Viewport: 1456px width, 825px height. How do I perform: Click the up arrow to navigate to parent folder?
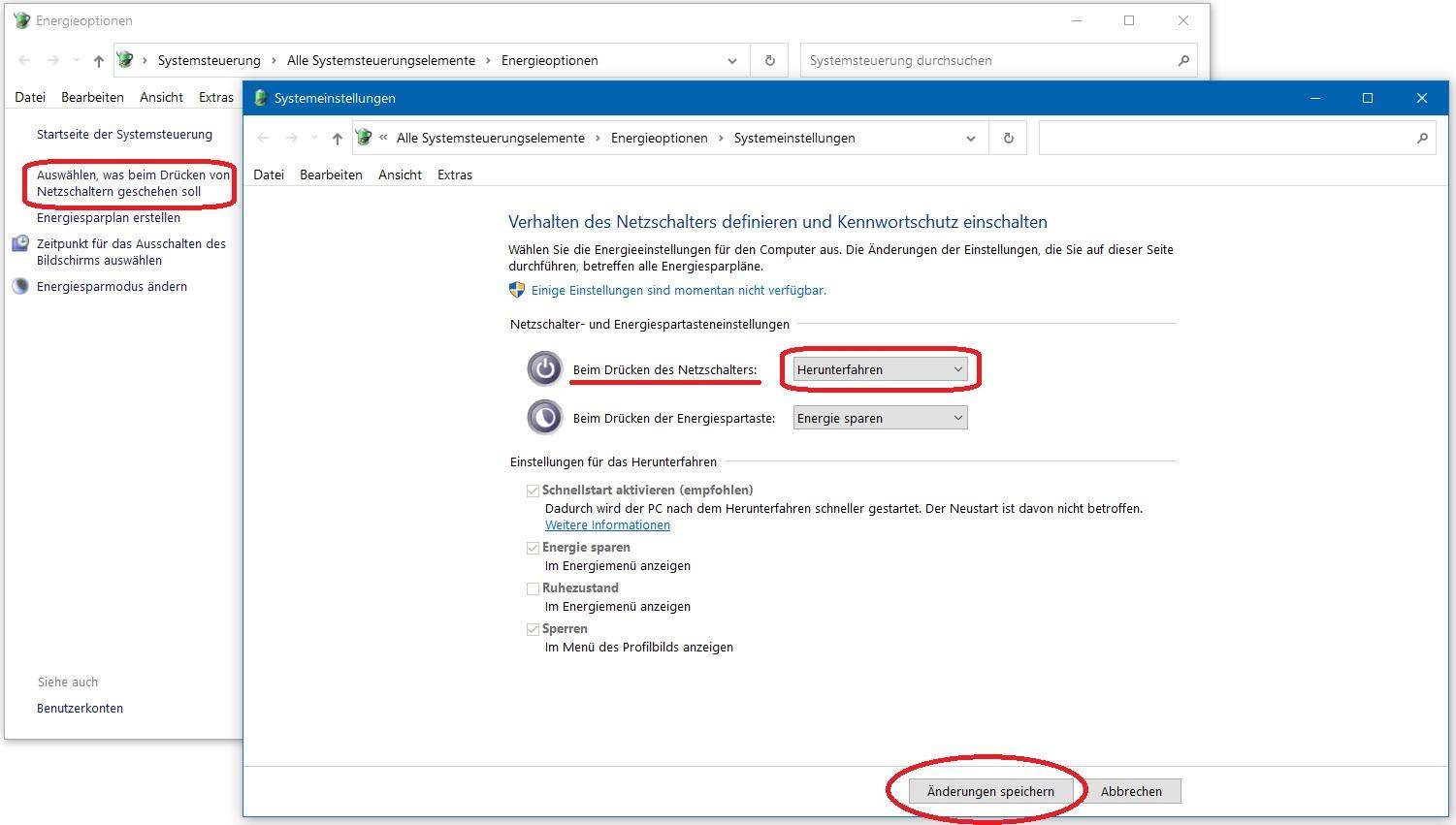pyautogui.click(x=337, y=138)
